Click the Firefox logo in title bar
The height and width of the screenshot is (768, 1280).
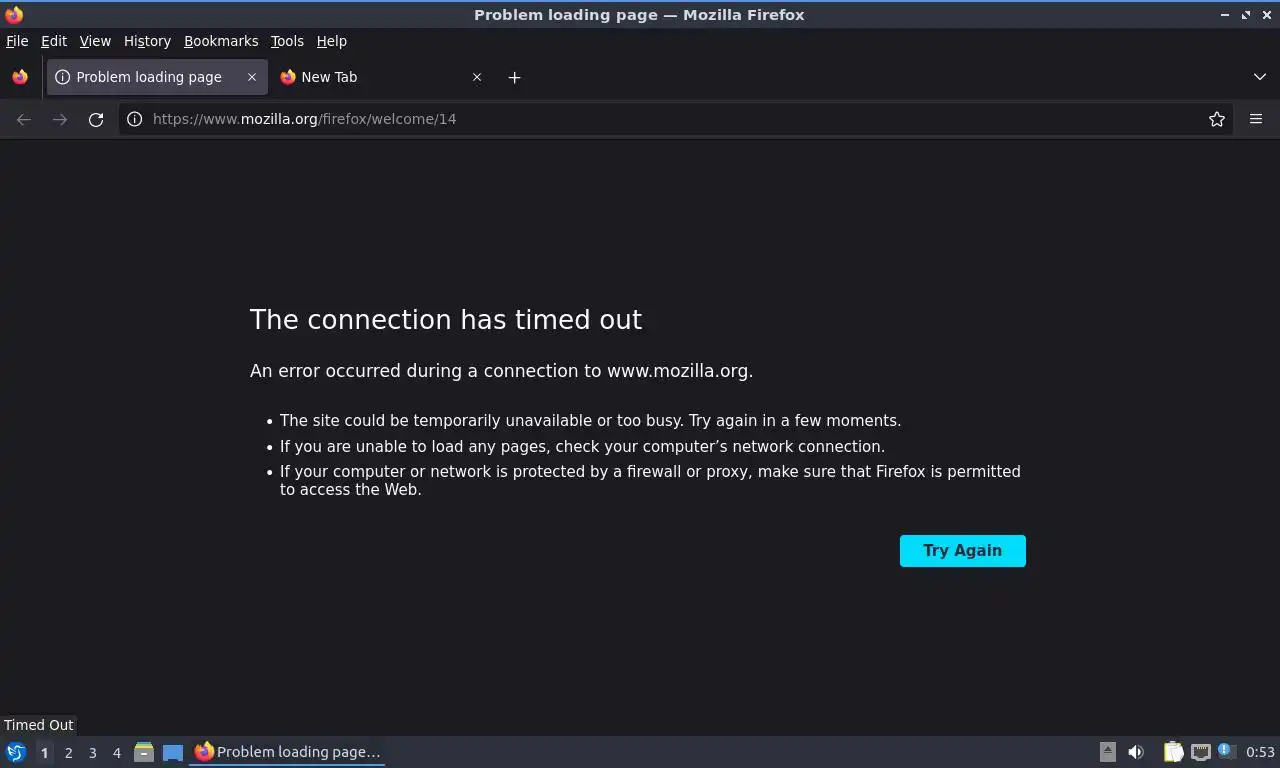coord(14,15)
